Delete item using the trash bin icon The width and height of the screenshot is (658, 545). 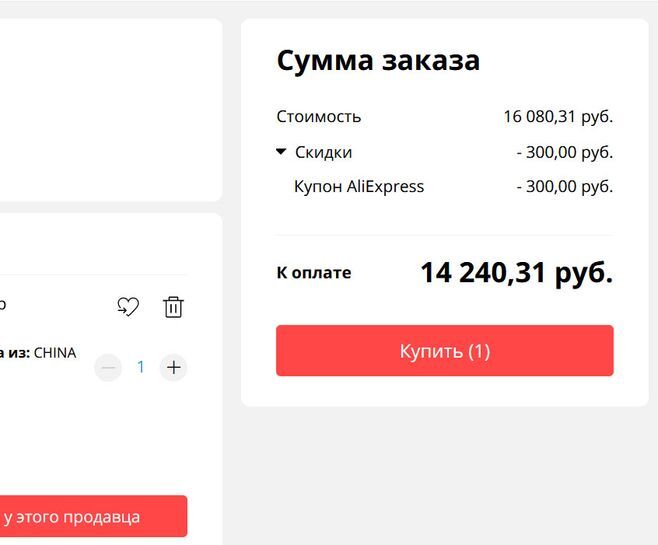coord(173,307)
